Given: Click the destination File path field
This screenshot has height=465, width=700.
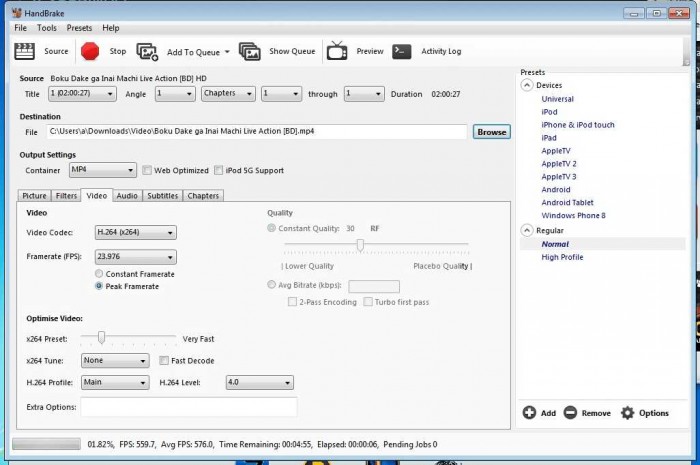Looking at the screenshot, I should pos(257,132).
